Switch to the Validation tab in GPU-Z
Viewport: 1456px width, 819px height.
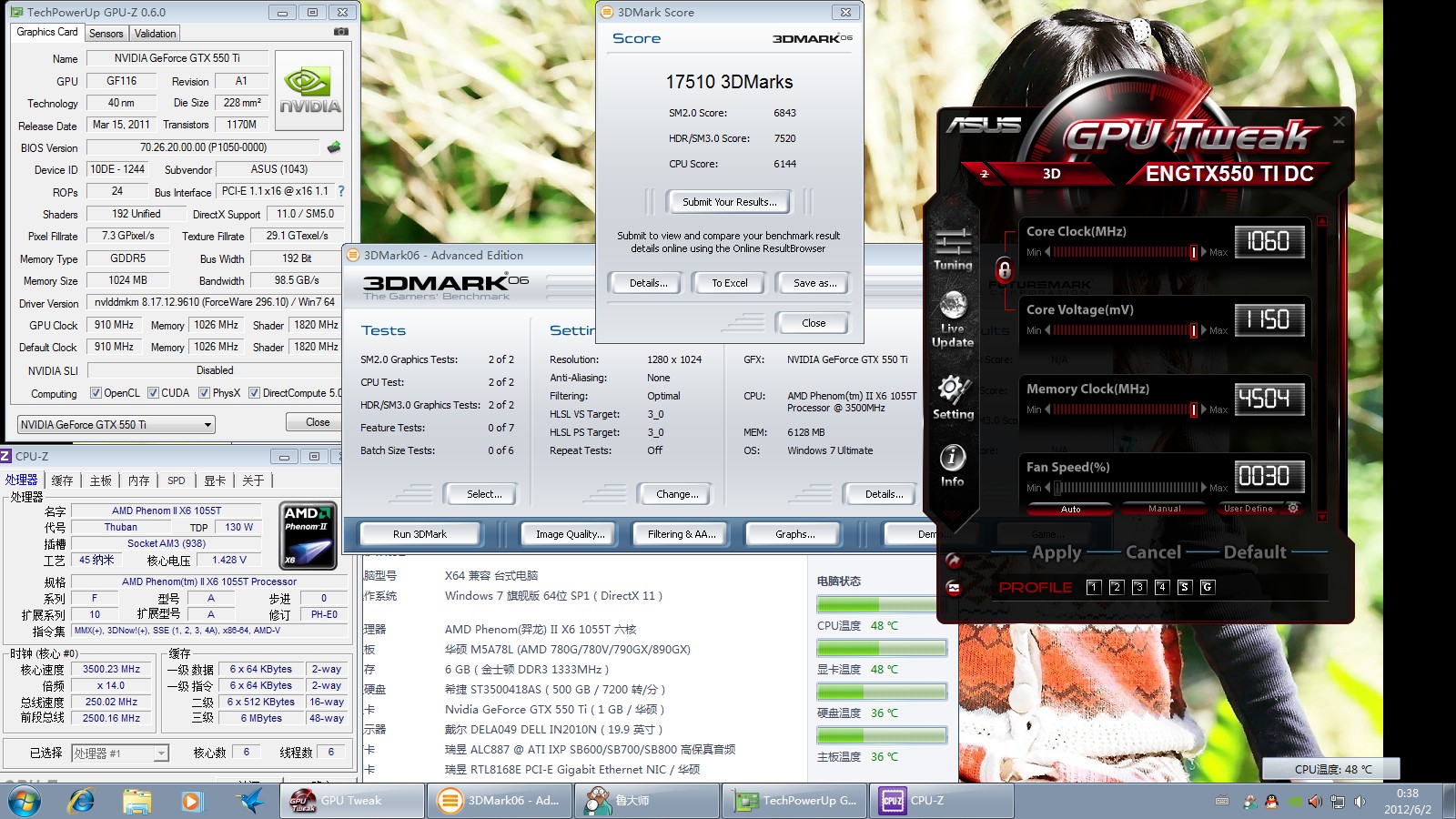[155, 34]
